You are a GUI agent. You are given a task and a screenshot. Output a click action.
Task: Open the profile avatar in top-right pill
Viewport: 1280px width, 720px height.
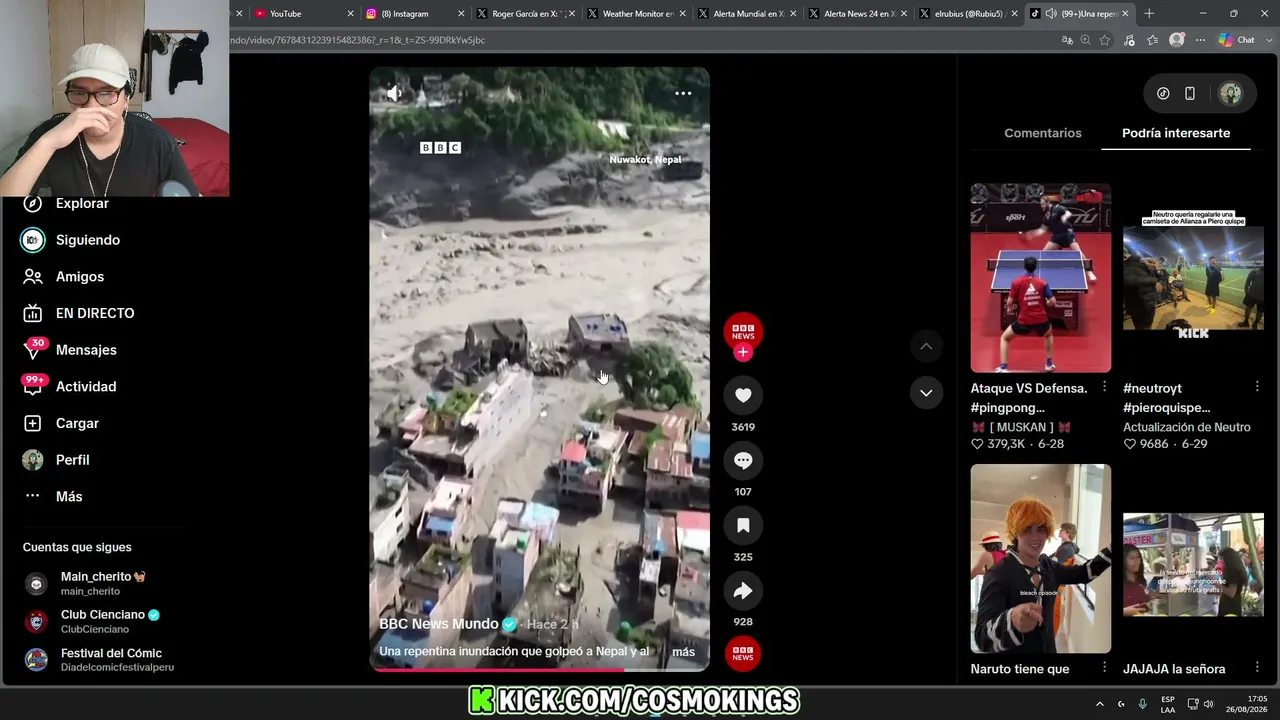pos(1231,94)
